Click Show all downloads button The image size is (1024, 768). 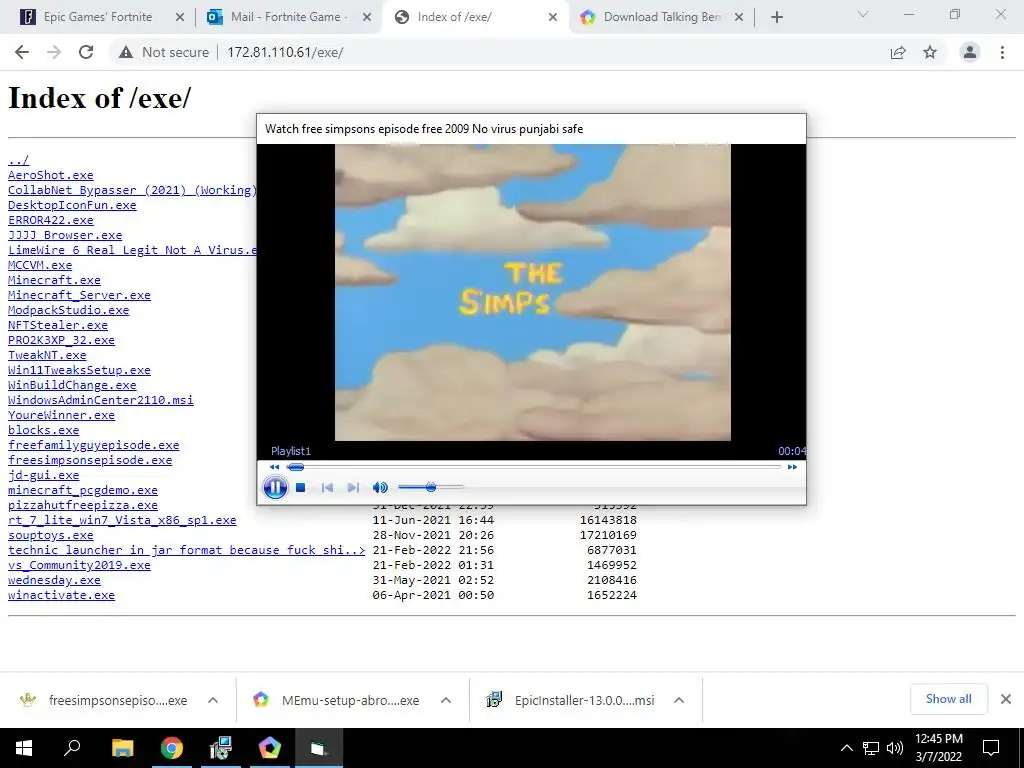(948, 699)
